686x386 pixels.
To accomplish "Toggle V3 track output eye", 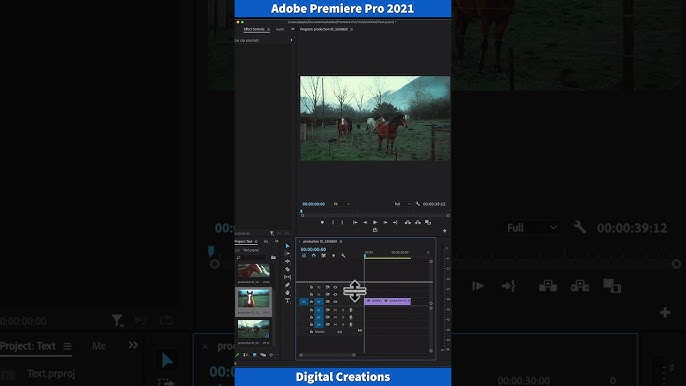I will [335, 288].
